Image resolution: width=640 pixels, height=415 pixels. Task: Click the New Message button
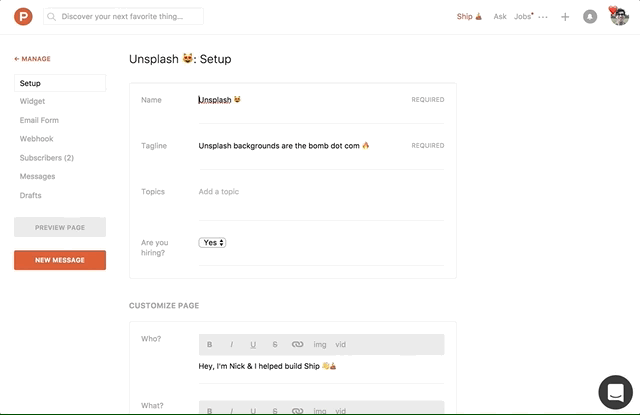(60, 260)
